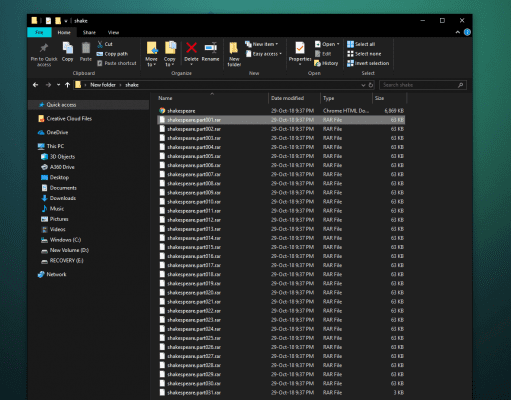
Task: Click New folder in address breadcrumb
Action: 103,85
